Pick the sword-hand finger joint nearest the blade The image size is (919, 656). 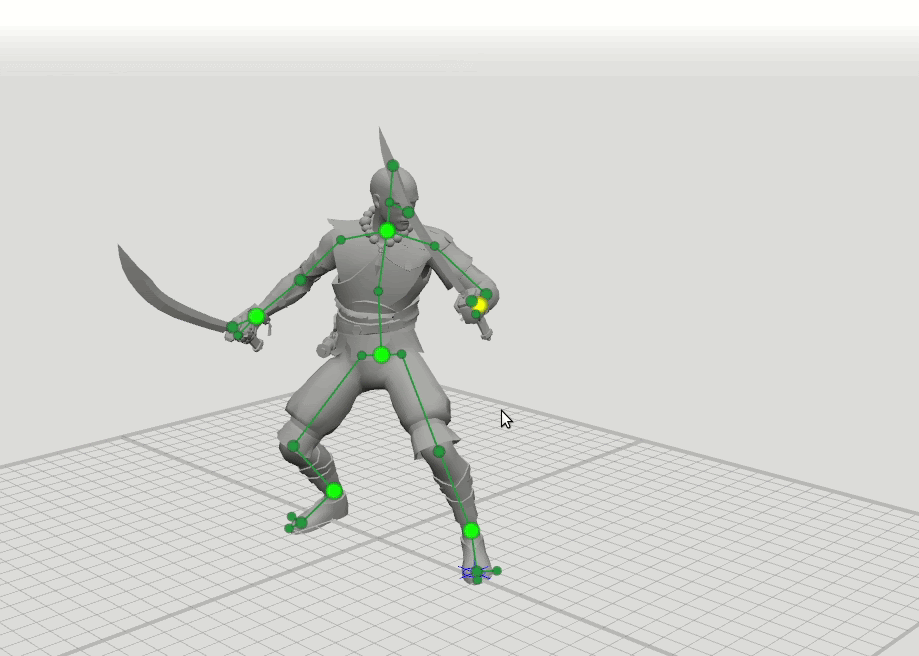[232, 327]
